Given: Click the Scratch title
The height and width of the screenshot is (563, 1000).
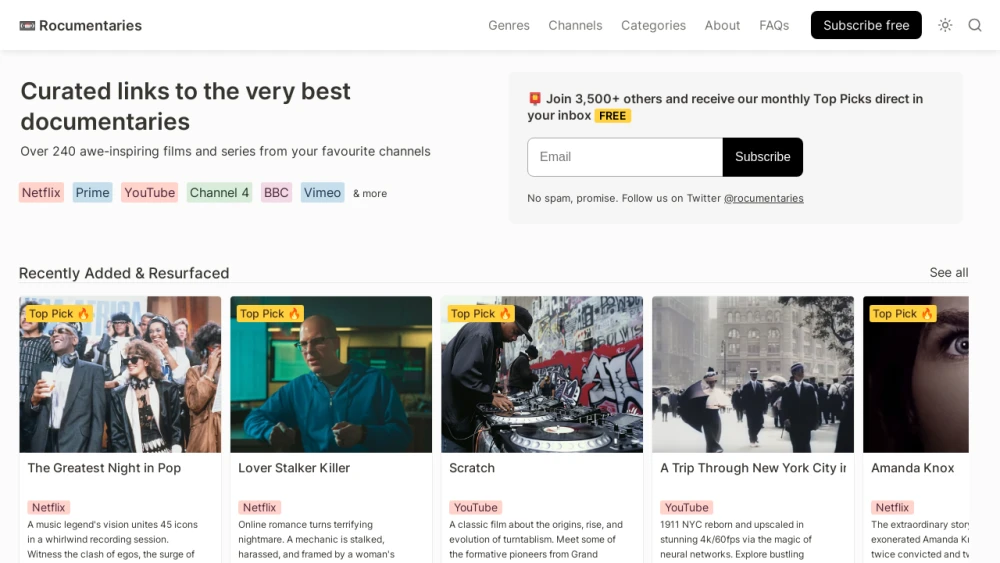Looking at the screenshot, I should tap(472, 468).
